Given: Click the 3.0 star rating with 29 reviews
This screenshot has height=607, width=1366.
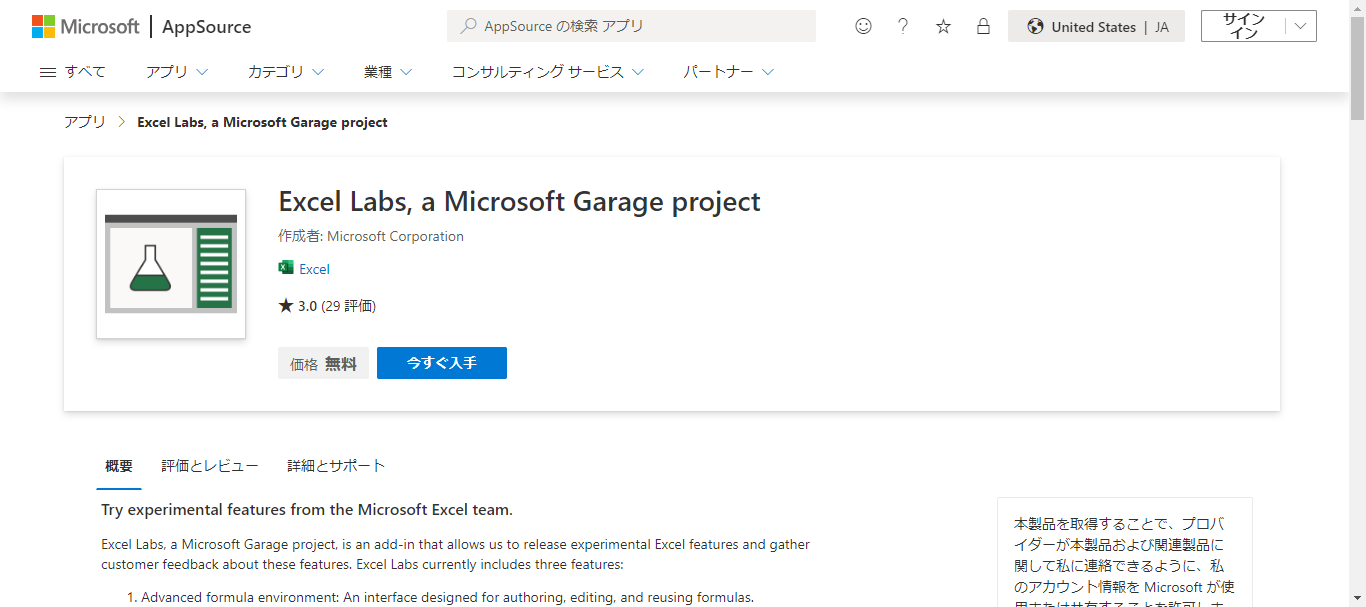Looking at the screenshot, I should pyautogui.click(x=327, y=305).
